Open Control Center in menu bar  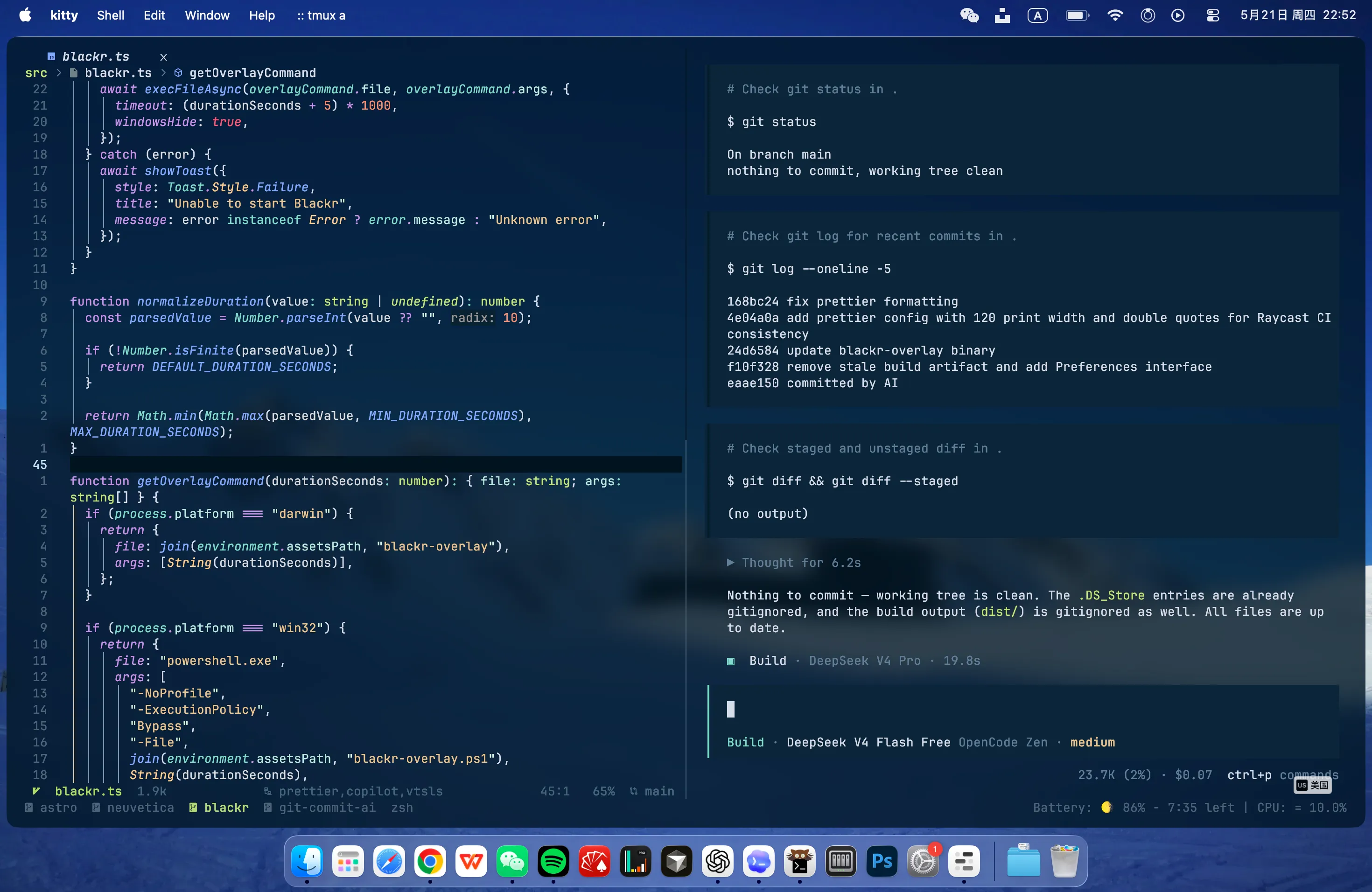coord(1212,15)
